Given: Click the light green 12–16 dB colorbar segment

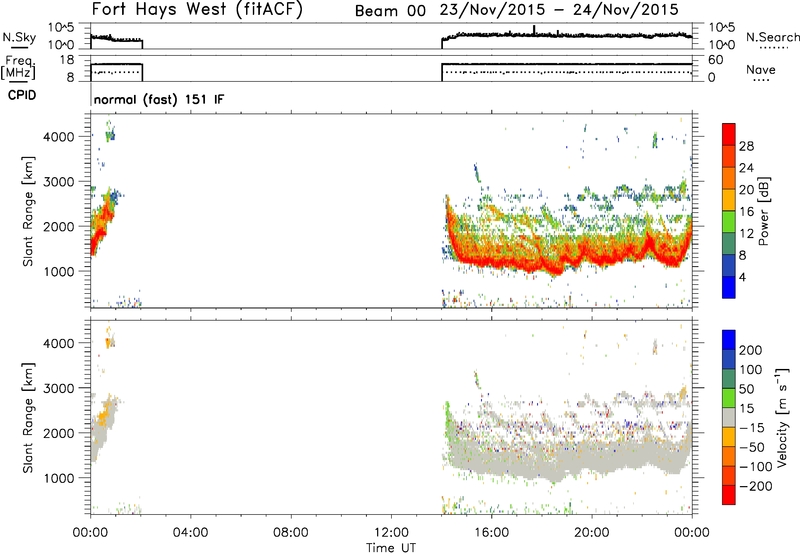Looking at the screenshot, I should pyautogui.click(x=729, y=222).
